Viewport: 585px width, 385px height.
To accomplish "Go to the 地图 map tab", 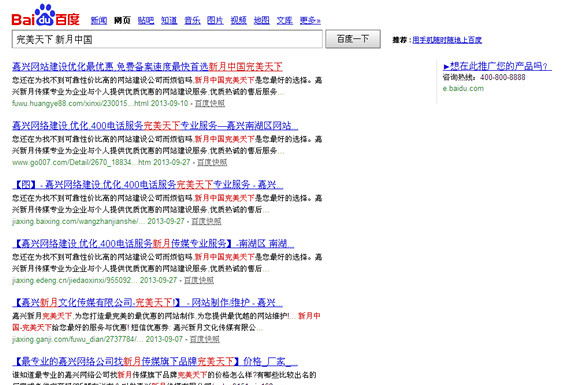I will (x=262, y=20).
